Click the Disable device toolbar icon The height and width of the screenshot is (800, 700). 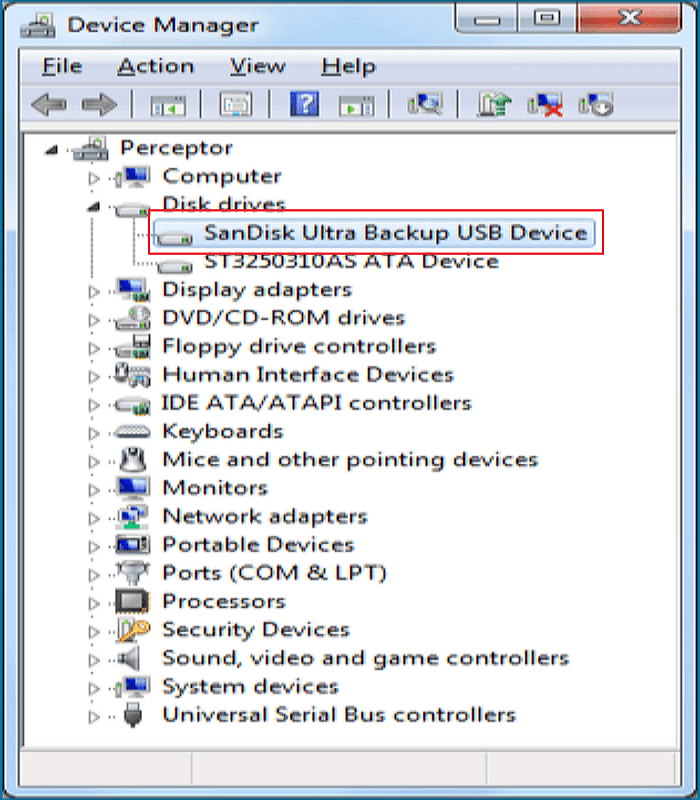coord(596,105)
